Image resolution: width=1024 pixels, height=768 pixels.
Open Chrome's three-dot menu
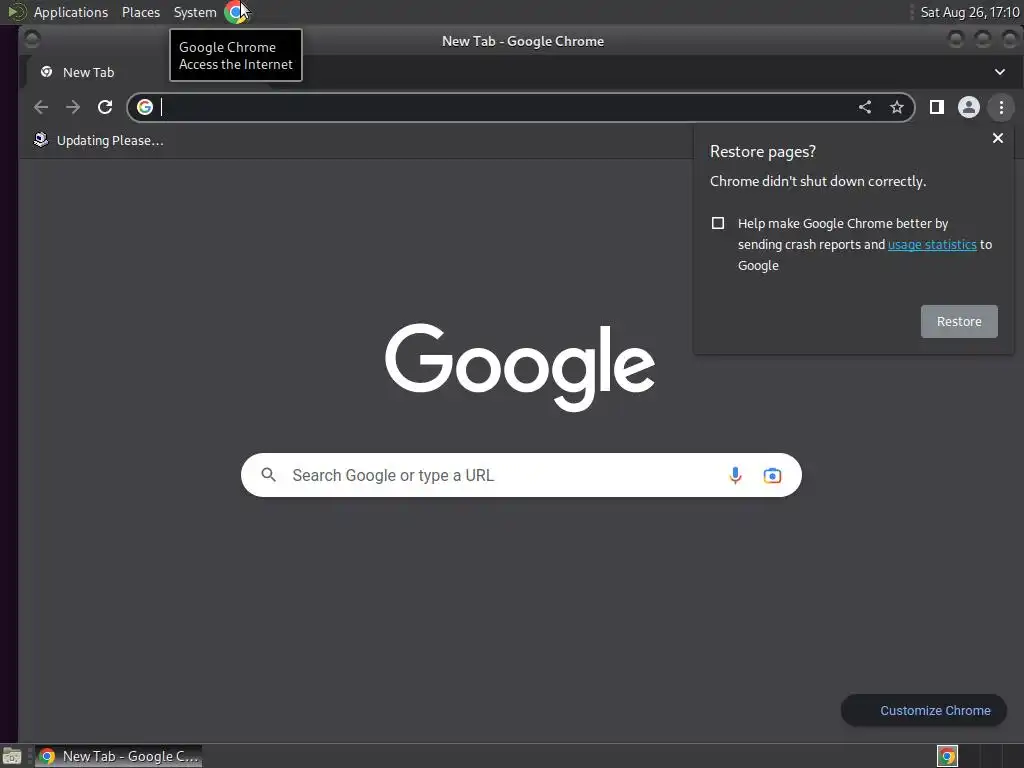[1001, 107]
